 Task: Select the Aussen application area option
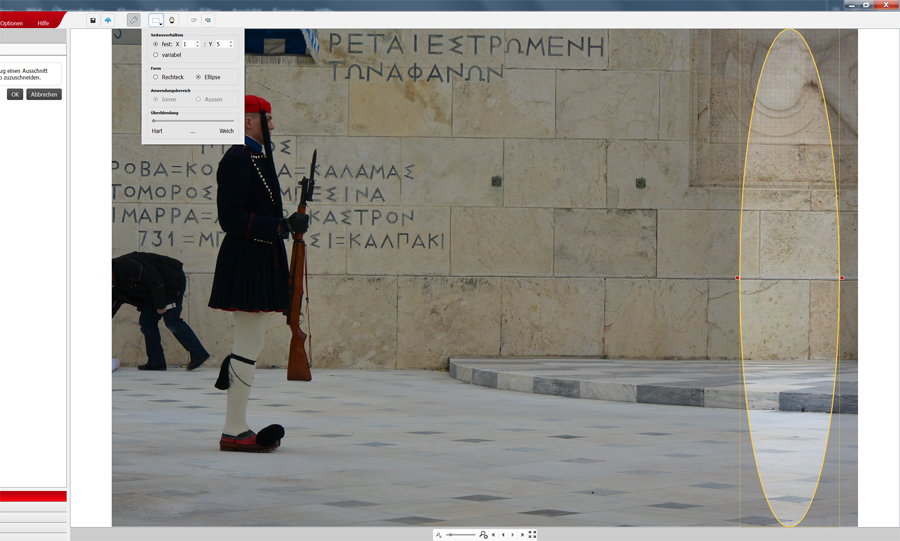199,99
